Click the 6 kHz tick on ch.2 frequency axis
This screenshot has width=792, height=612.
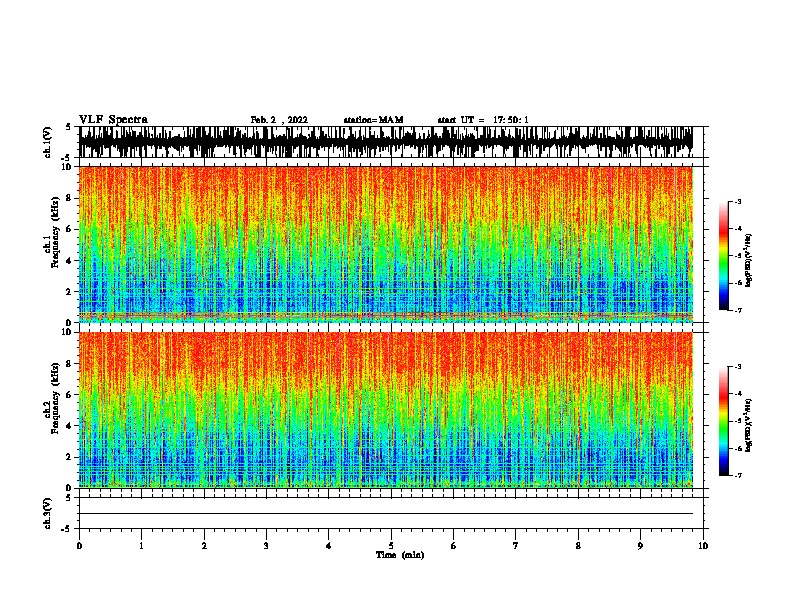click(70, 395)
